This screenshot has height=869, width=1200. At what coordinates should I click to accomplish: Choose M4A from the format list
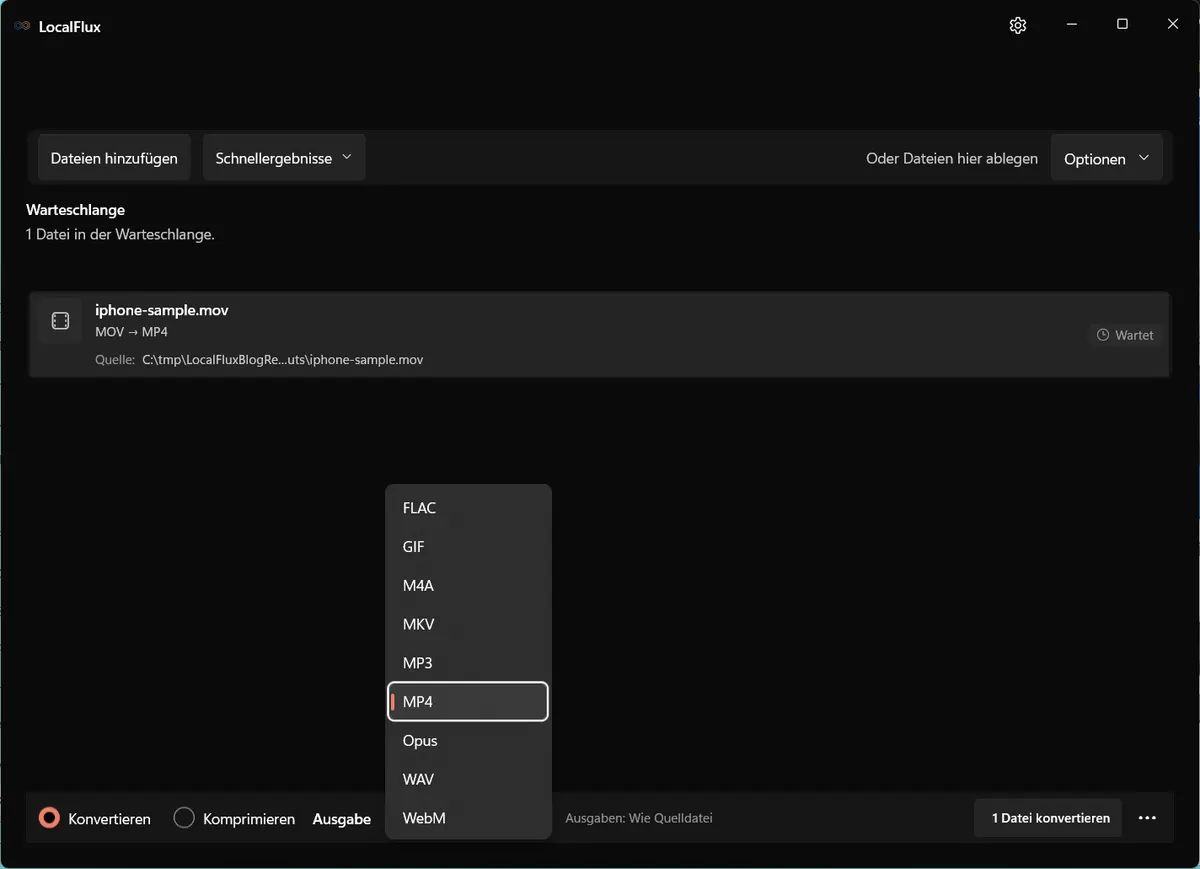click(x=468, y=586)
